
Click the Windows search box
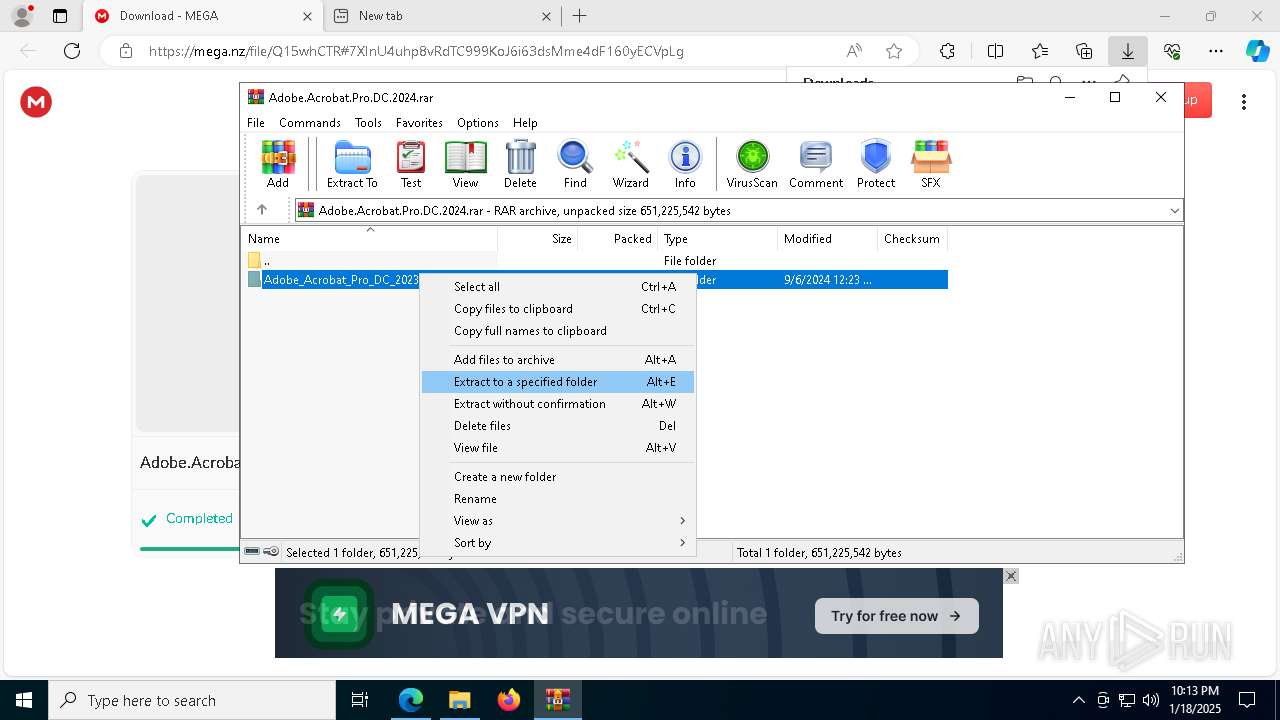(192, 700)
